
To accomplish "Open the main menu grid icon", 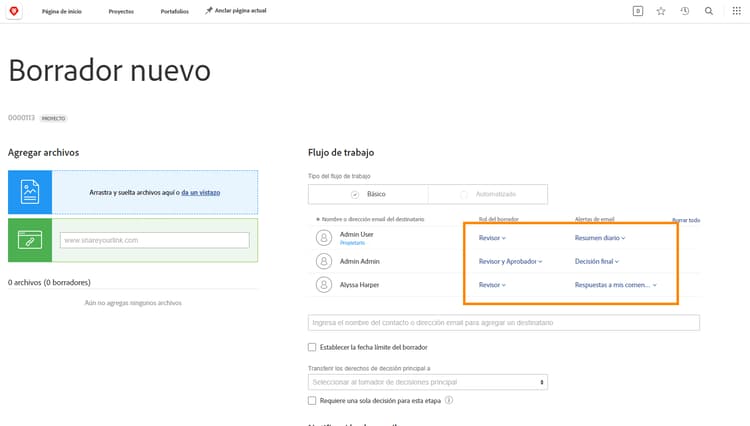I will click(x=737, y=11).
